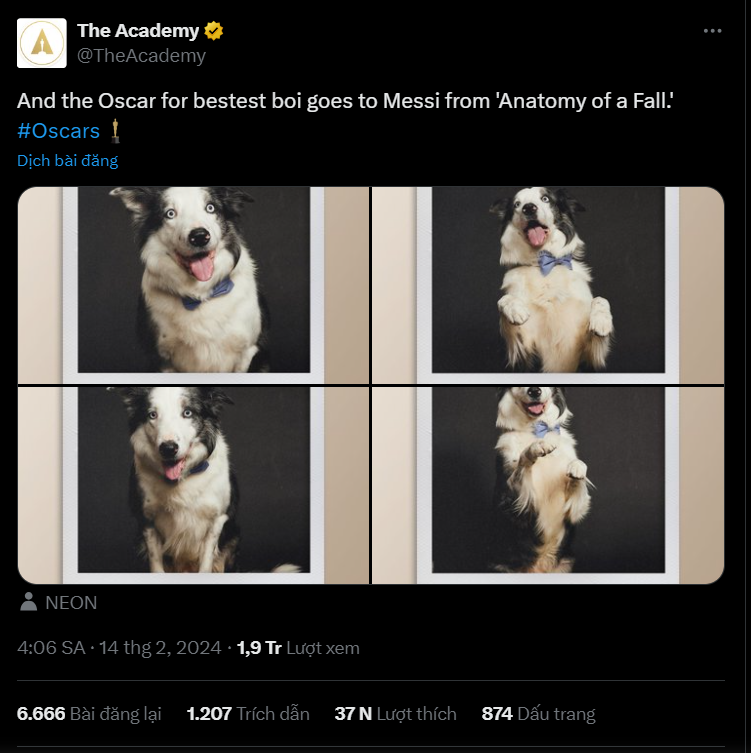Show the 37 N Lượt thích list
This screenshot has width=751, height=753.
395,714
